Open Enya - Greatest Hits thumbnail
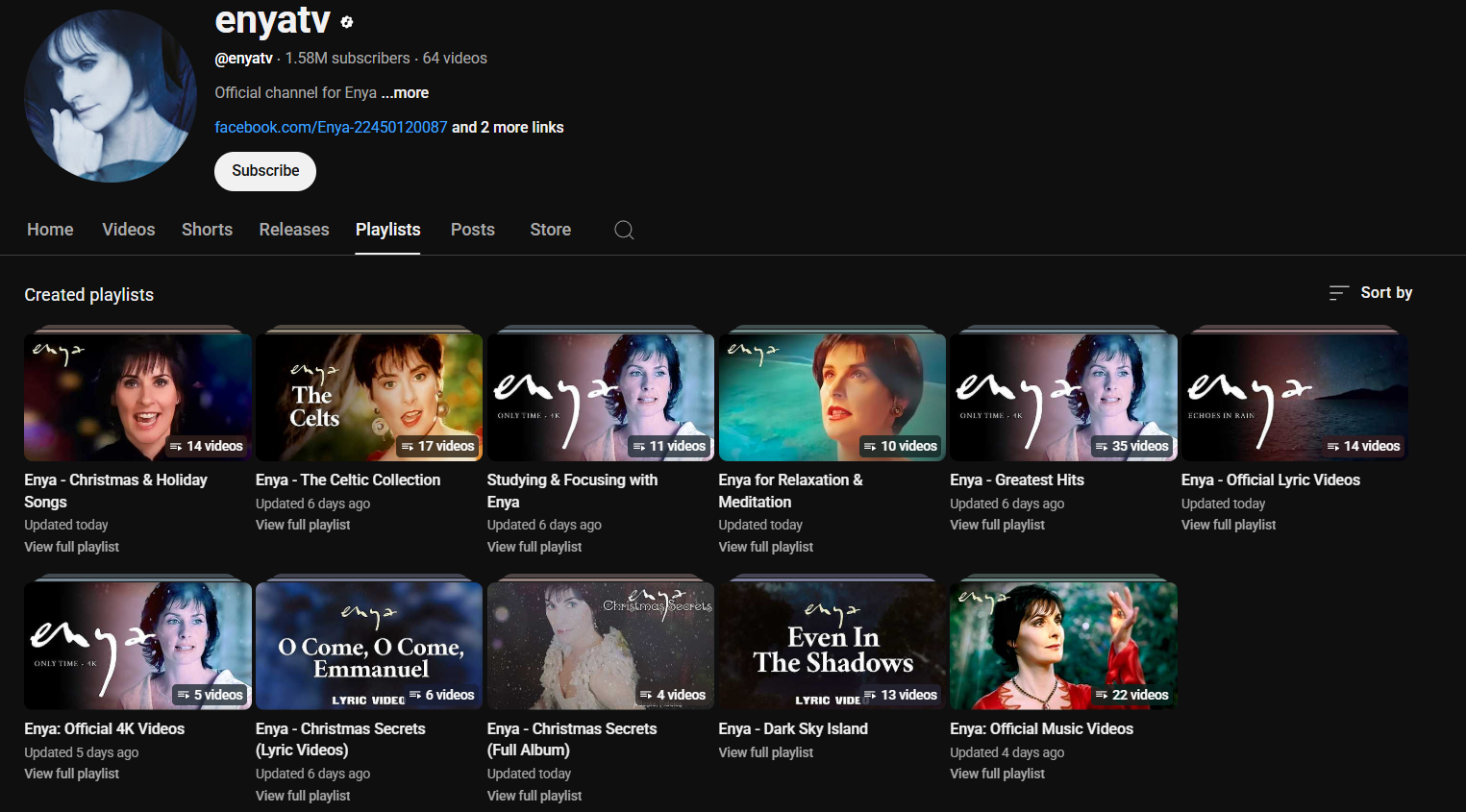The image size is (1466, 812). [1063, 397]
